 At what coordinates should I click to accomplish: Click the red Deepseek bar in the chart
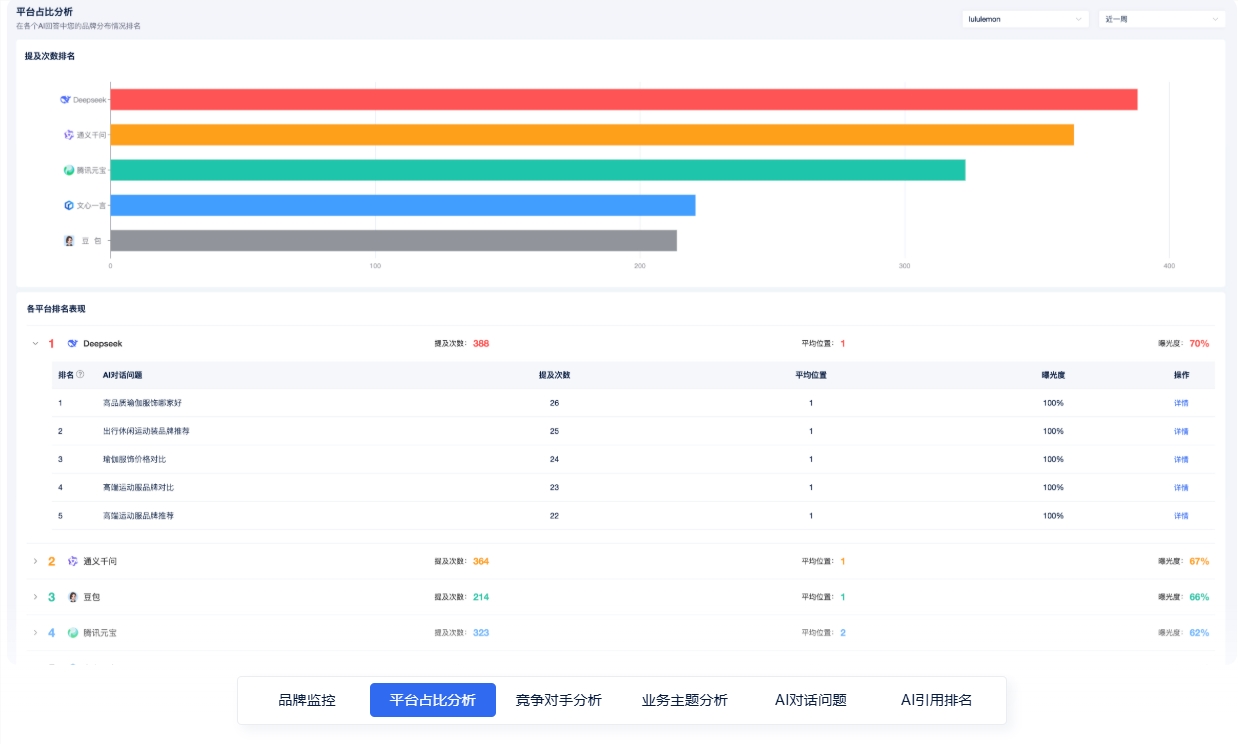pyautogui.click(x=620, y=98)
